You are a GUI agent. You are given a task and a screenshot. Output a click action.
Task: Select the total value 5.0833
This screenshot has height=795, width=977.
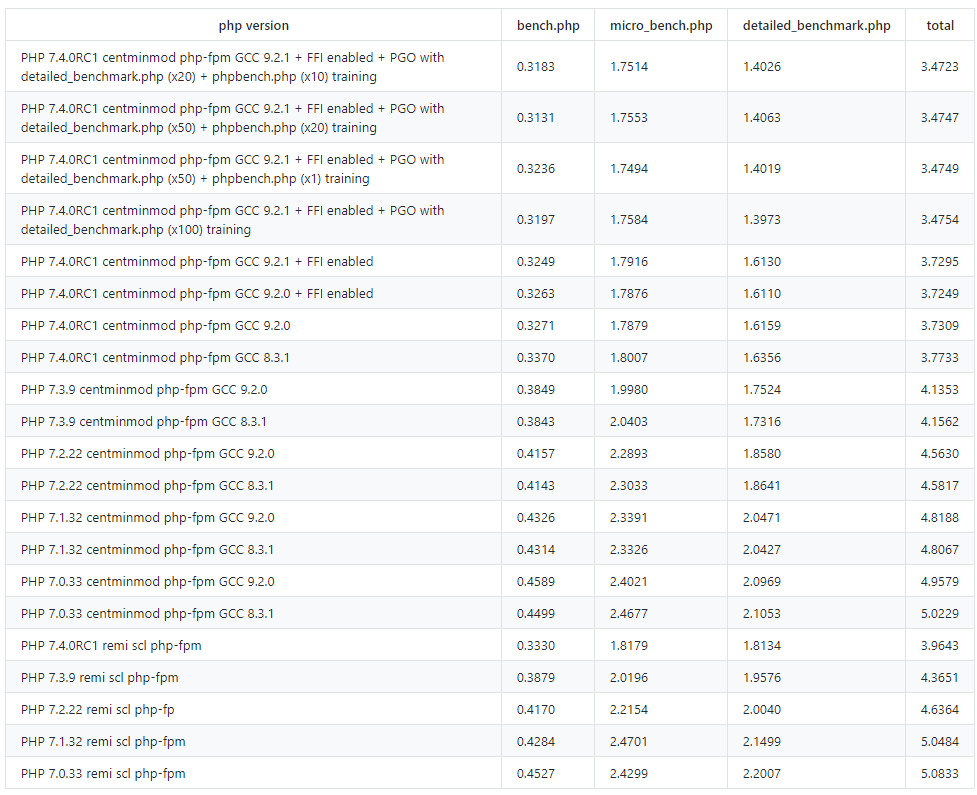pyautogui.click(x=940, y=773)
